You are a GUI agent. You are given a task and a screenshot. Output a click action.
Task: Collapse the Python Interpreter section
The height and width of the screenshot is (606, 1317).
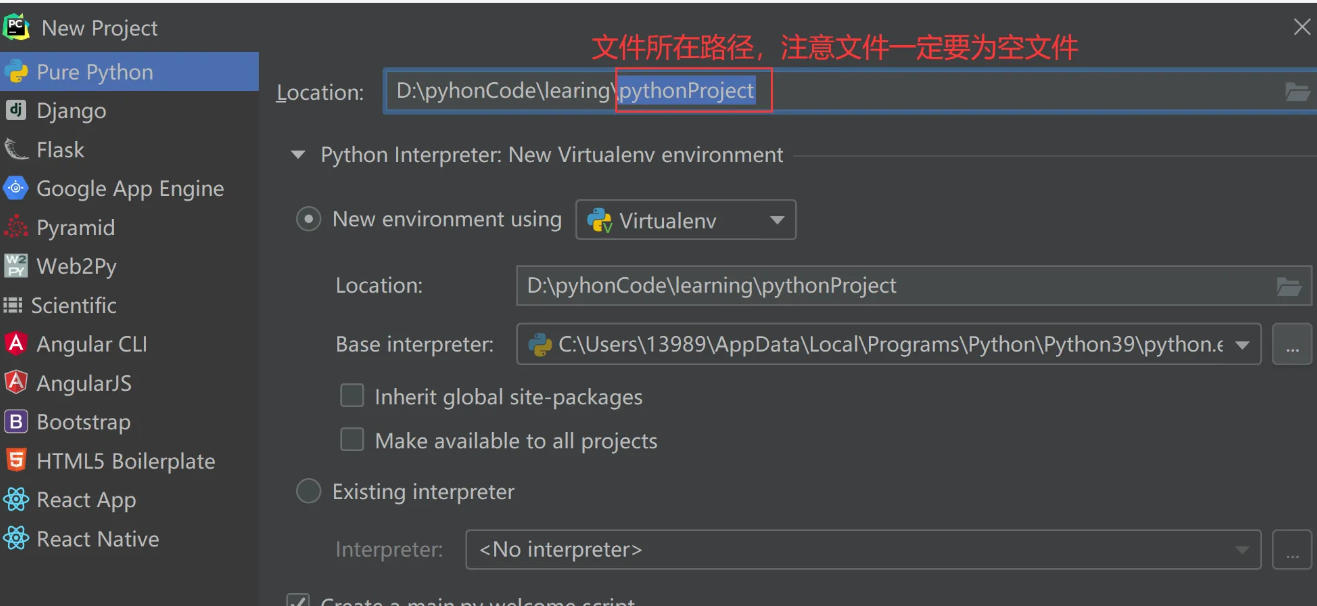(297, 155)
